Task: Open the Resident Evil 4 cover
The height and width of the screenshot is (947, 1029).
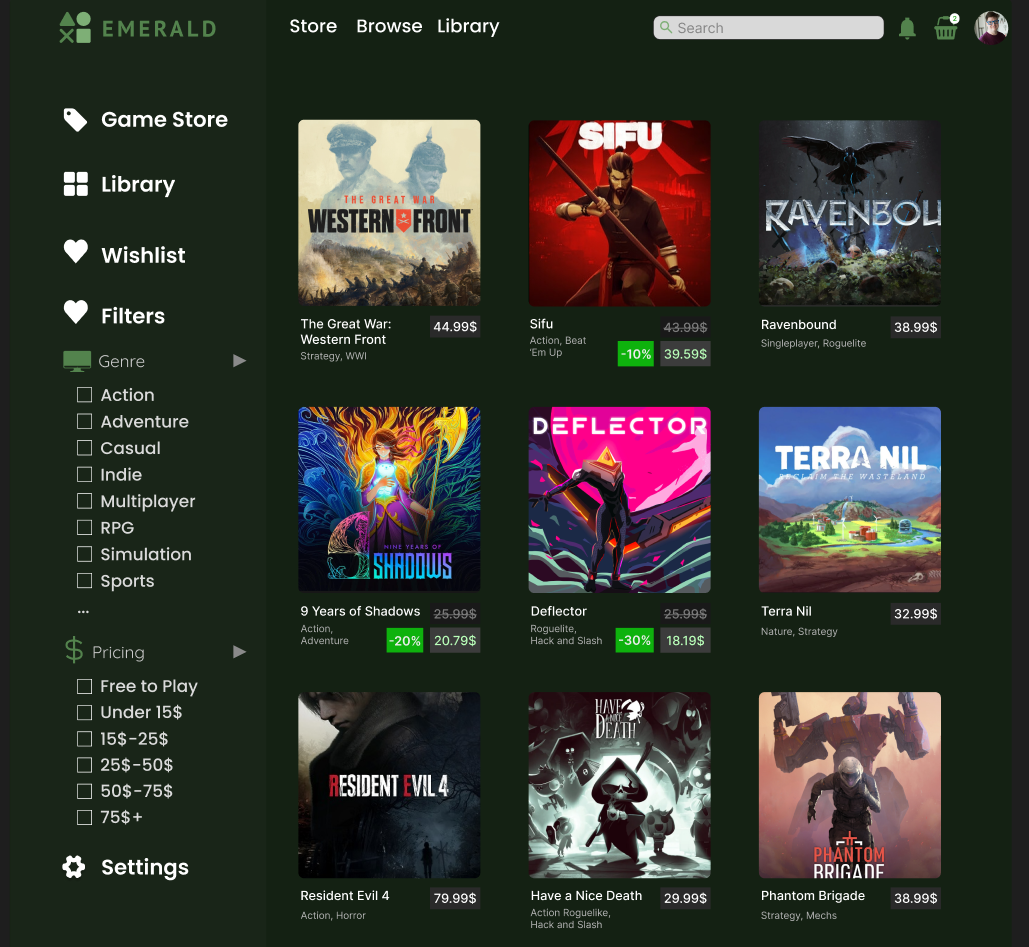Action: (389, 785)
